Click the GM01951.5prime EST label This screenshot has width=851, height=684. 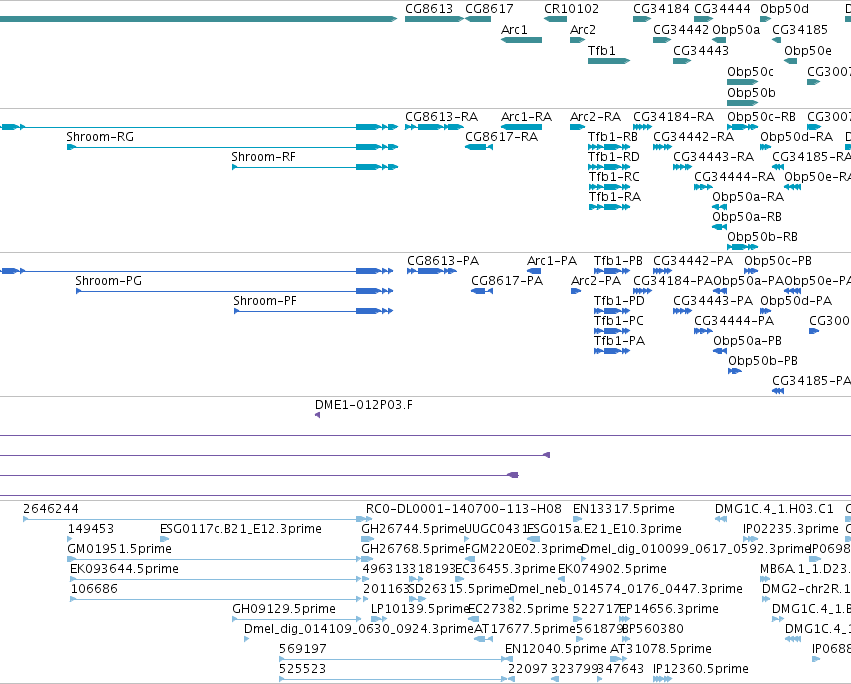119,549
